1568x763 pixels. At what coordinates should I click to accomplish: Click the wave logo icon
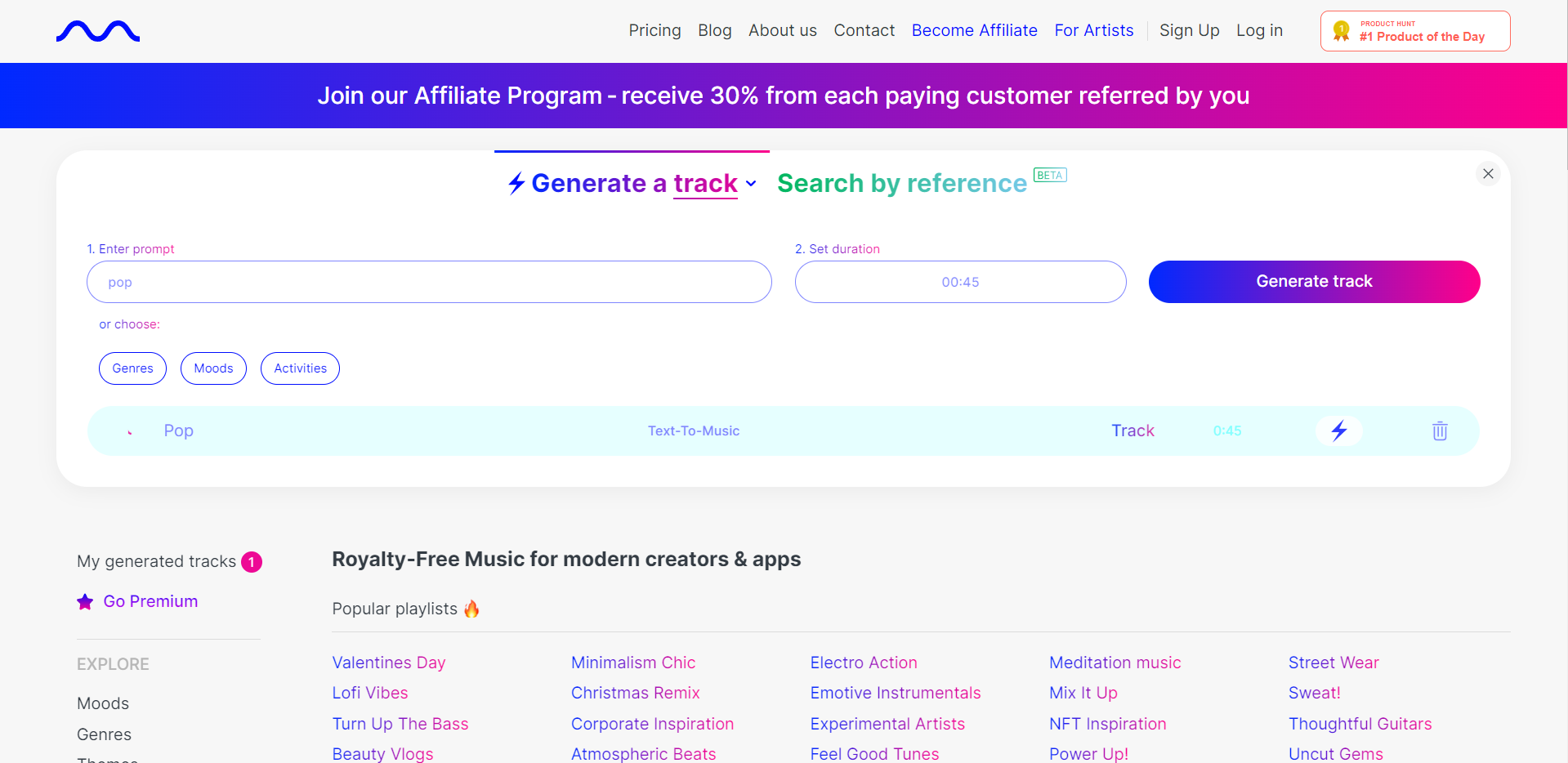pos(98,31)
